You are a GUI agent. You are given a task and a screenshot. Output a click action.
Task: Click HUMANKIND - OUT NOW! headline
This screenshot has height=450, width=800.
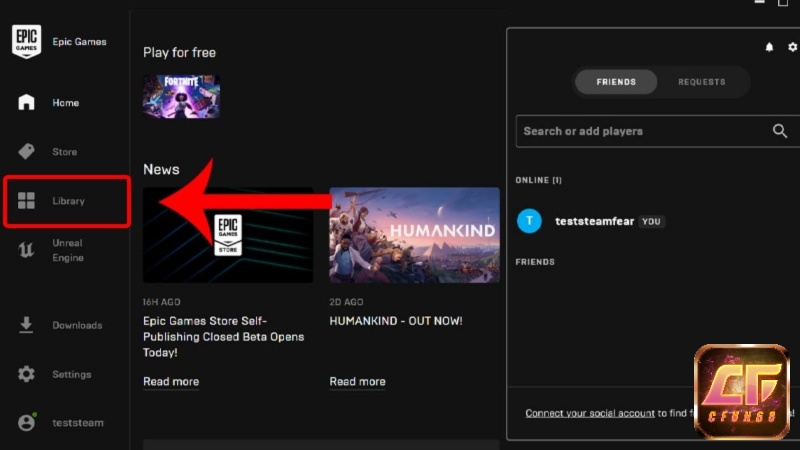click(x=396, y=321)
